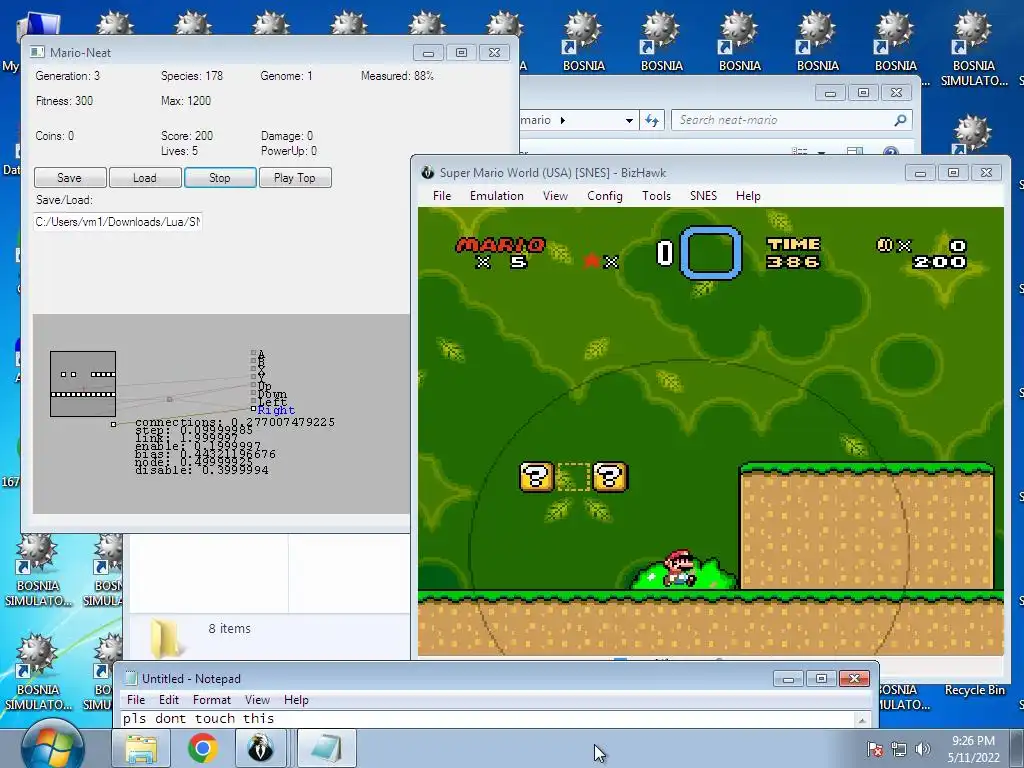Click Notepad's scrollbar up arrow
This screenshot has width=1024, height=768.
[862, 720]
